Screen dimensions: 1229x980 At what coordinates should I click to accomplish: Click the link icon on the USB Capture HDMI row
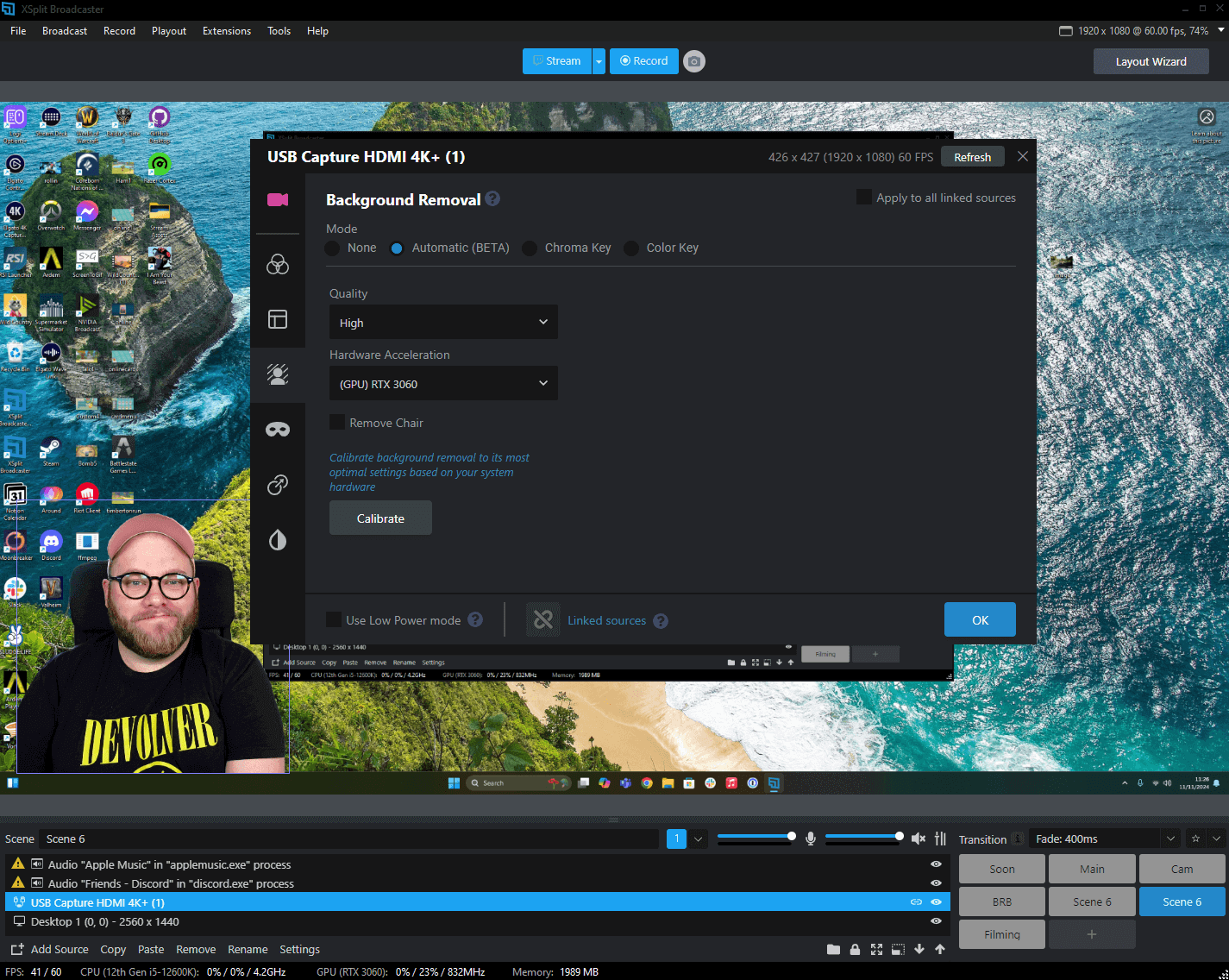point(916,901)
